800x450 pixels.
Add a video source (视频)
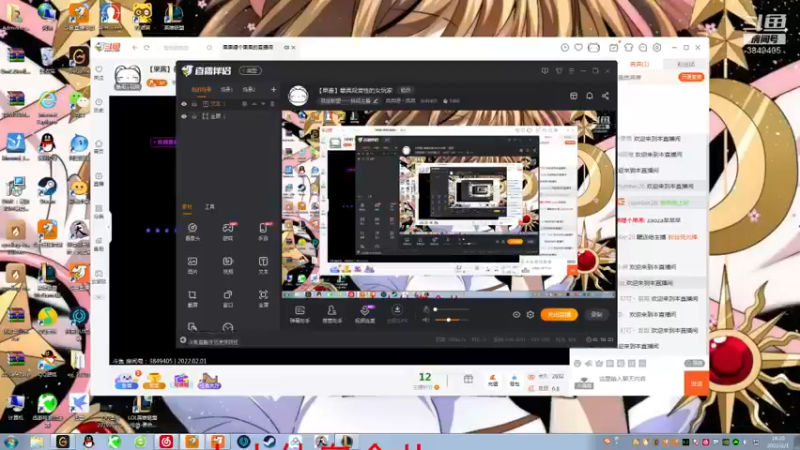click(x=228, y=265)
